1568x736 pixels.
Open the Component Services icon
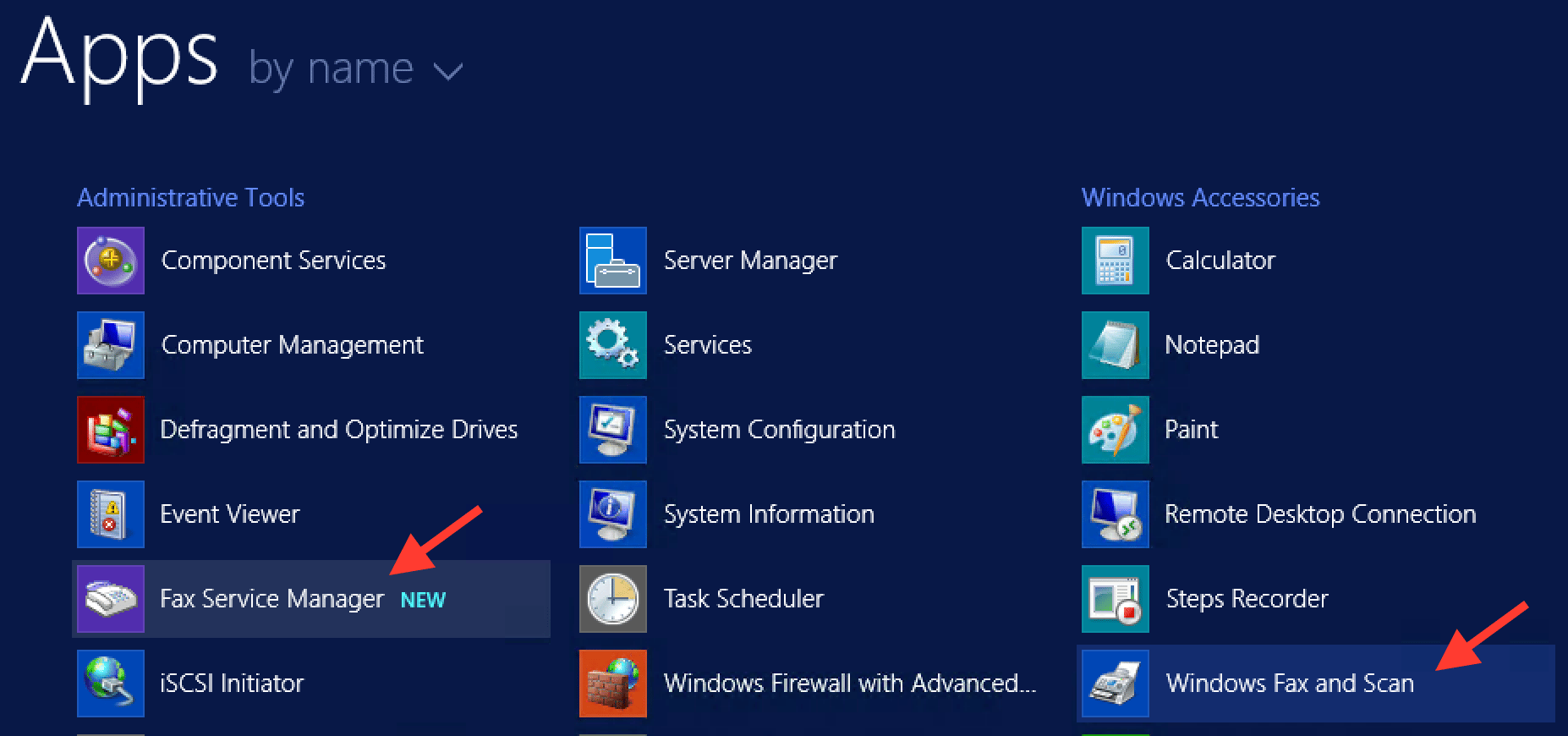point(111,261)
